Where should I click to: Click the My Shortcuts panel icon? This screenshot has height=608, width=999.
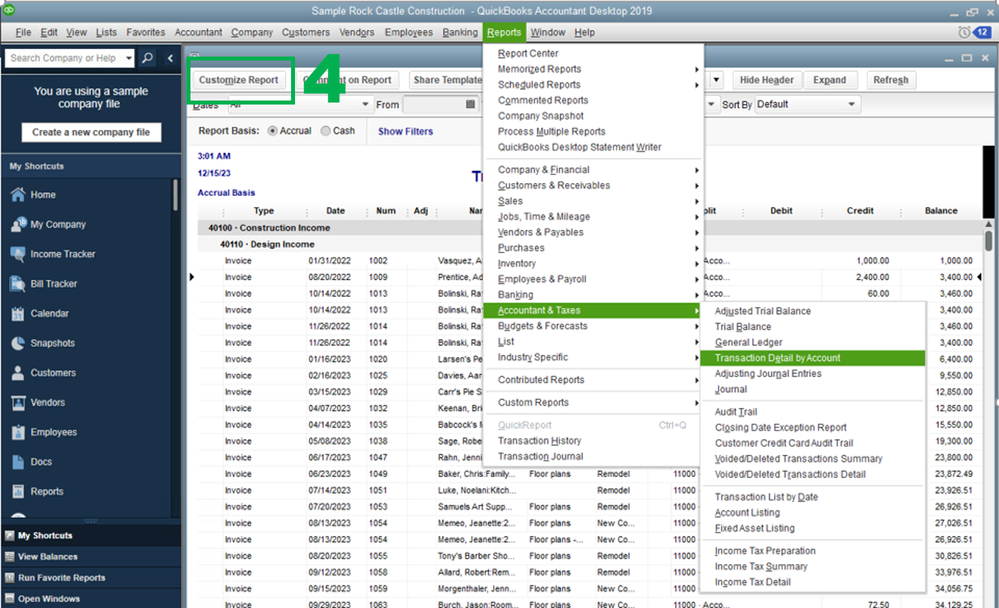click(10, 535)
